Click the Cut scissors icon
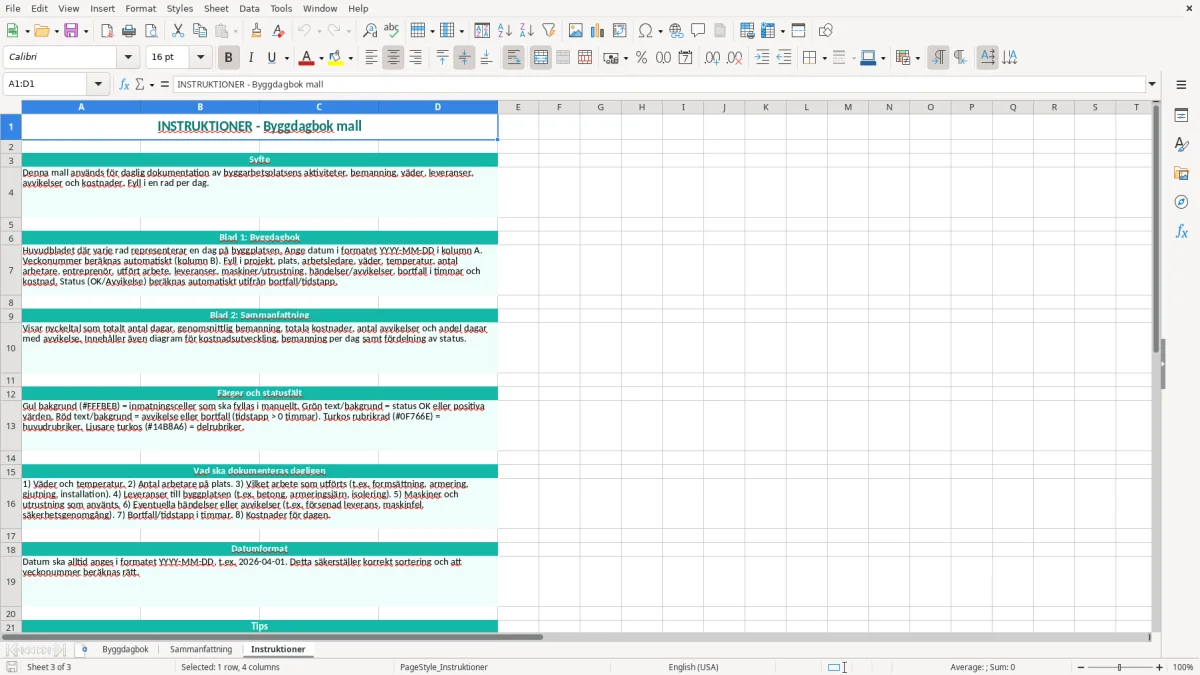The width and height of the screenshot is (1200, 675). coord(178,31)
